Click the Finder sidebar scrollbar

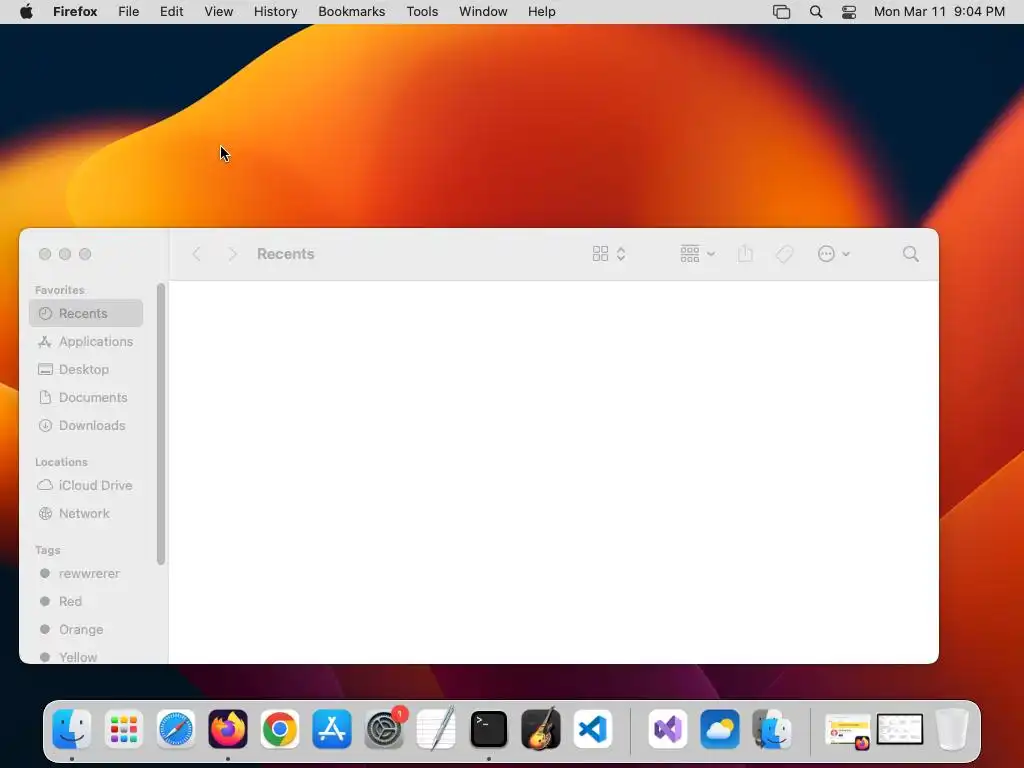click(161, 424)
